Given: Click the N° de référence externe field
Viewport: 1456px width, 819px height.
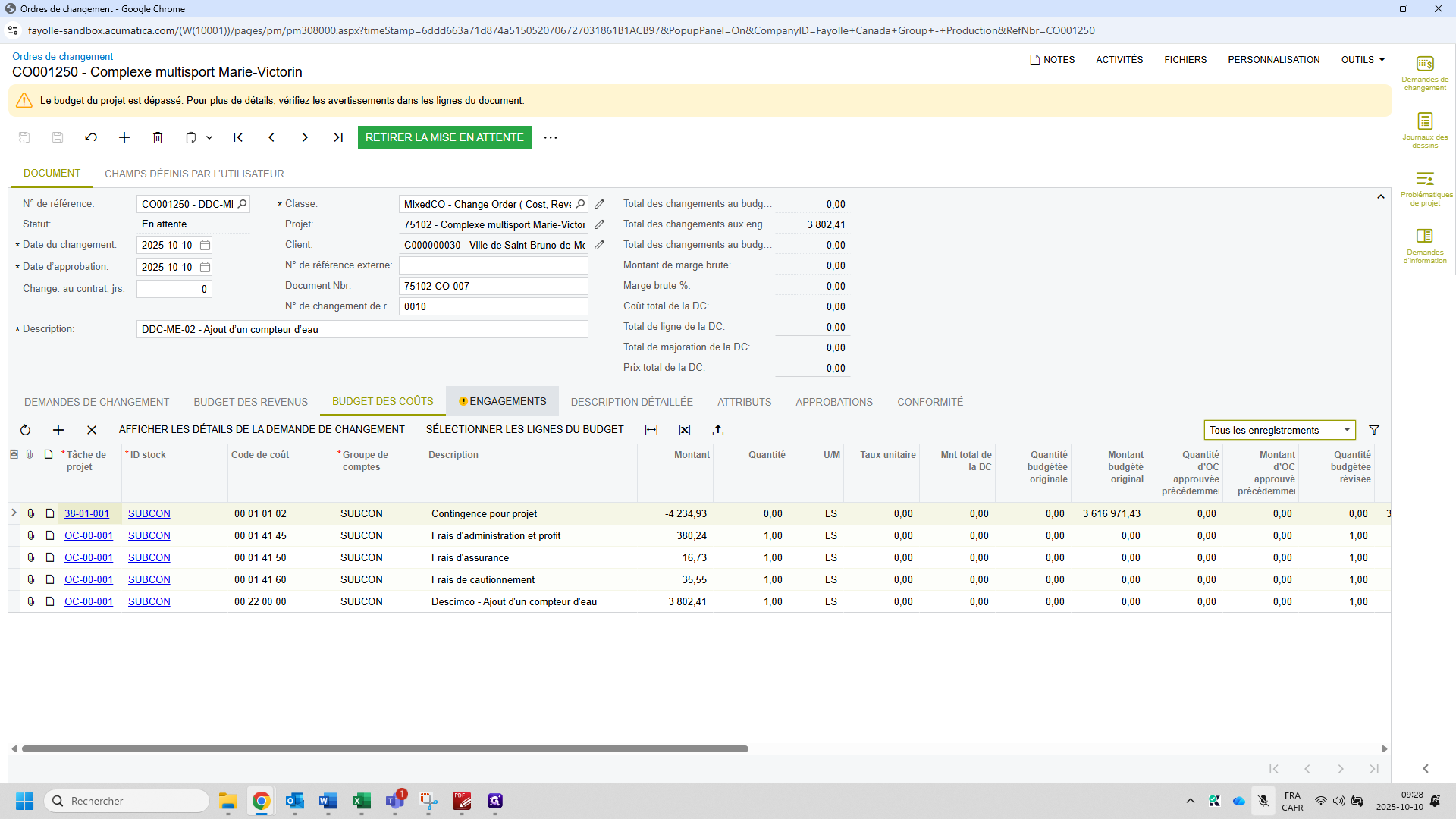Looking at the screenshot, I should coord(493,265).
